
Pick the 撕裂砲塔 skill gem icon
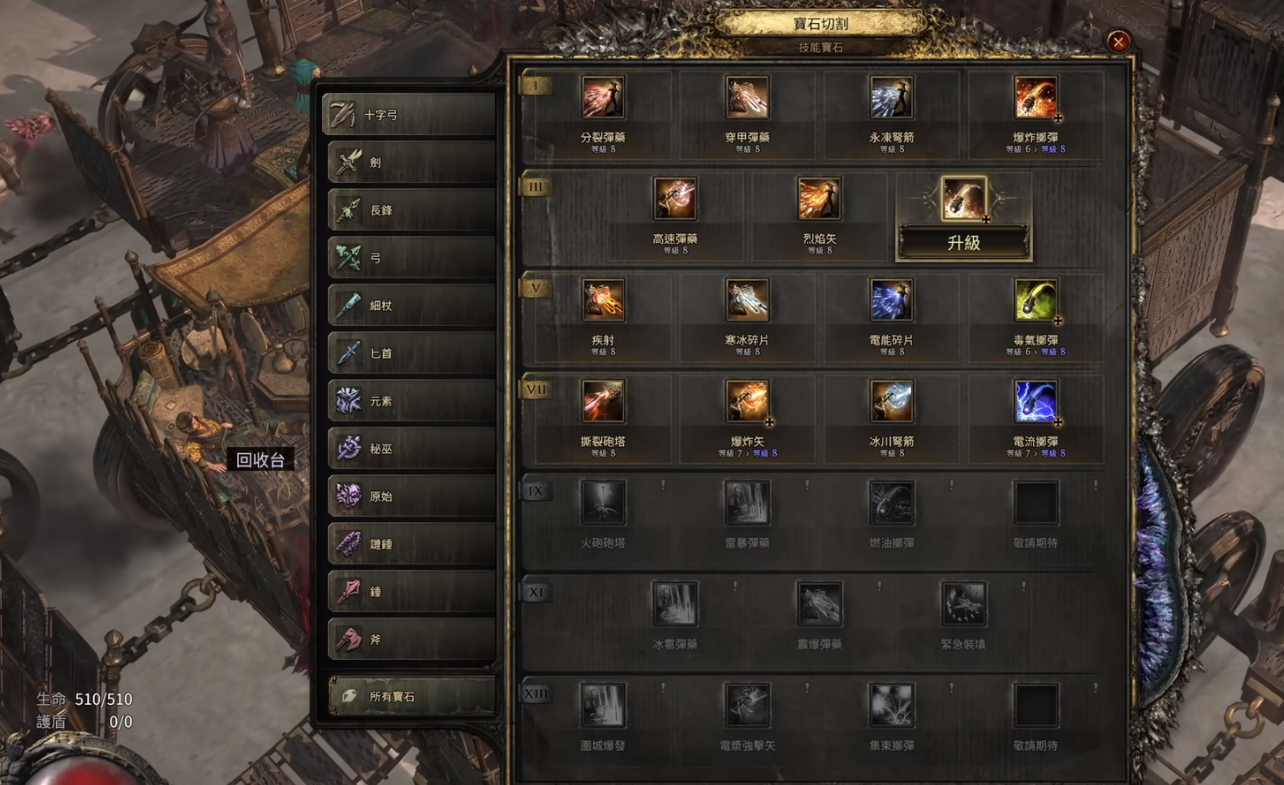tap(603, 402)
